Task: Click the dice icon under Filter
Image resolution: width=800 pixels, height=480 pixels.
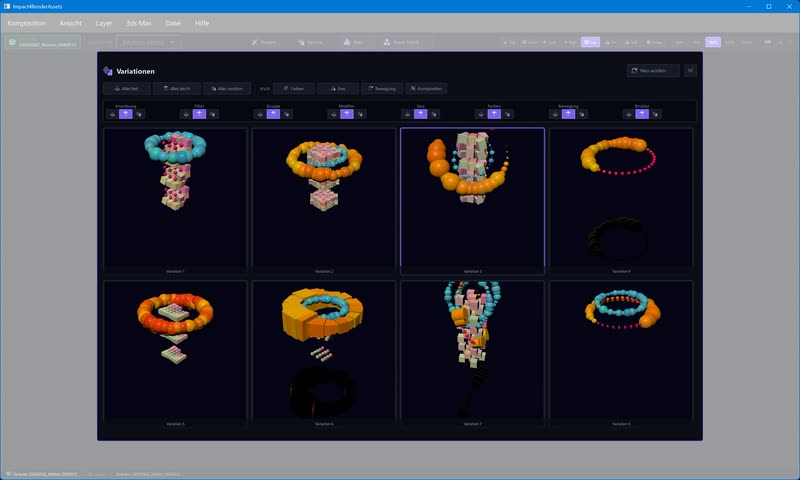Action: [213, 114]
